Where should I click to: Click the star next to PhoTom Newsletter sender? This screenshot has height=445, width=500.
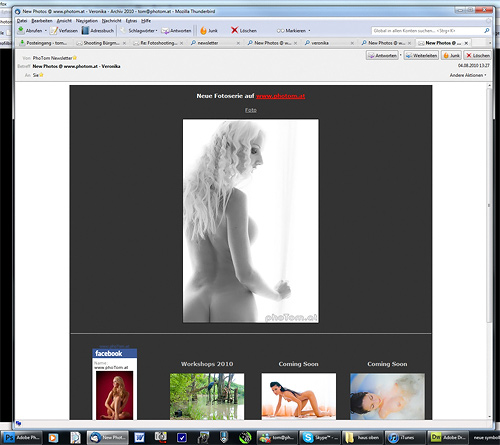click(x=75, y=58)
